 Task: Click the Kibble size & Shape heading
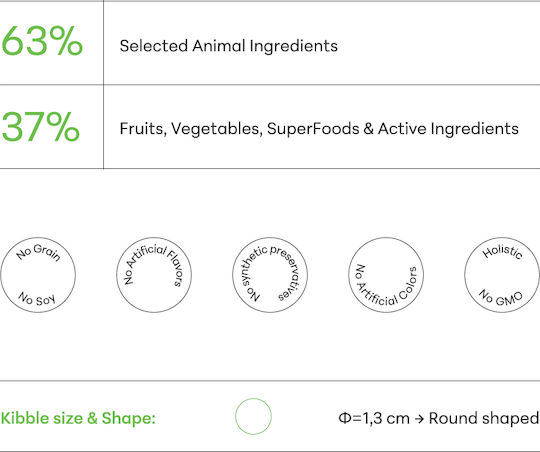click(78, 418)
